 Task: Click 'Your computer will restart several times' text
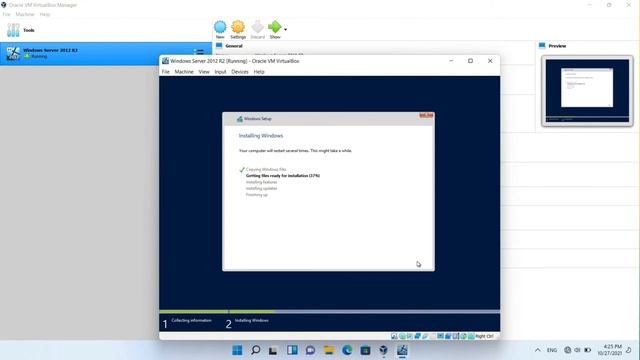click(295, 151)
